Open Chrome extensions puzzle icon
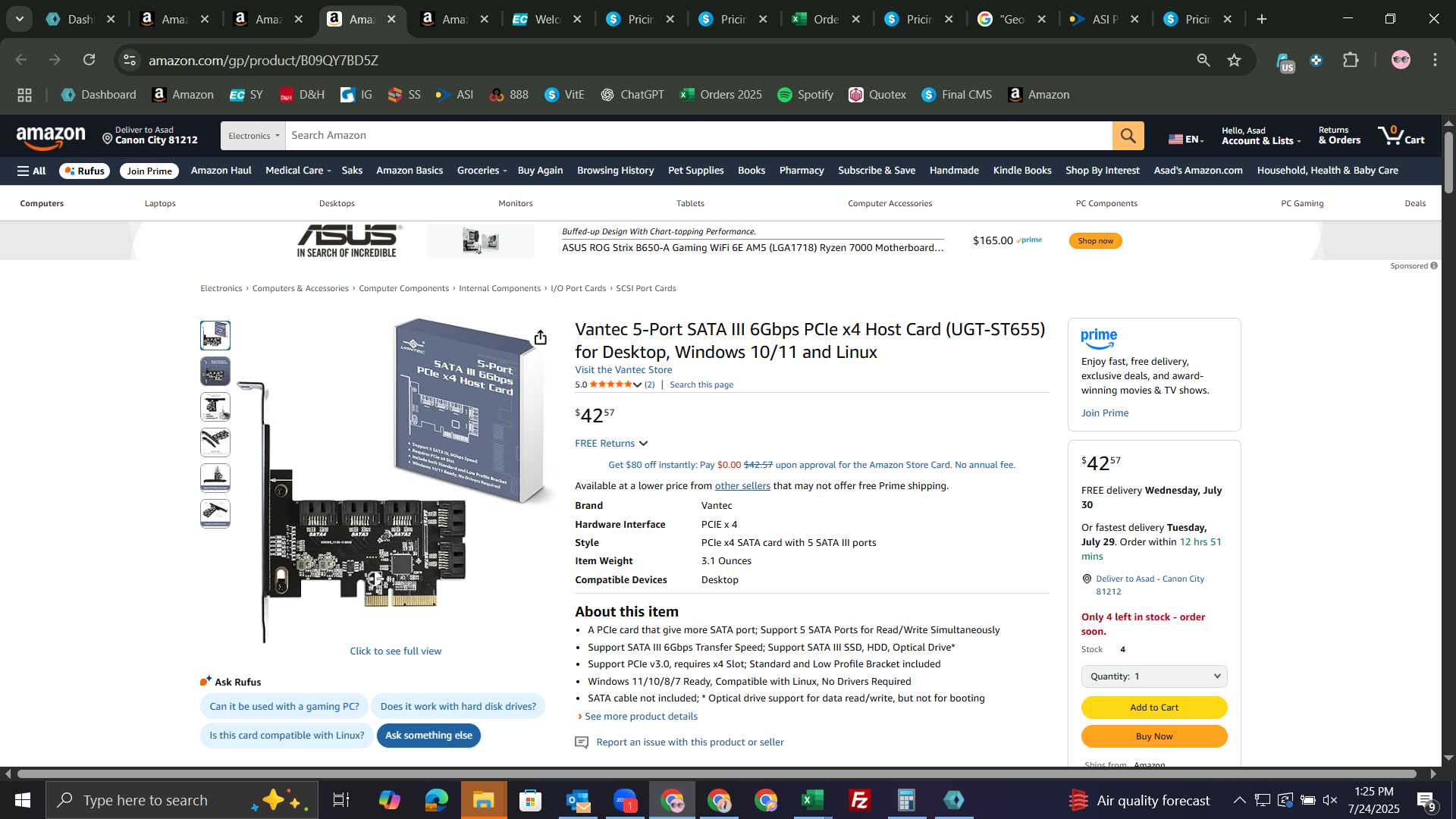Screen dimensions: 1456x819 point(1351,60)
